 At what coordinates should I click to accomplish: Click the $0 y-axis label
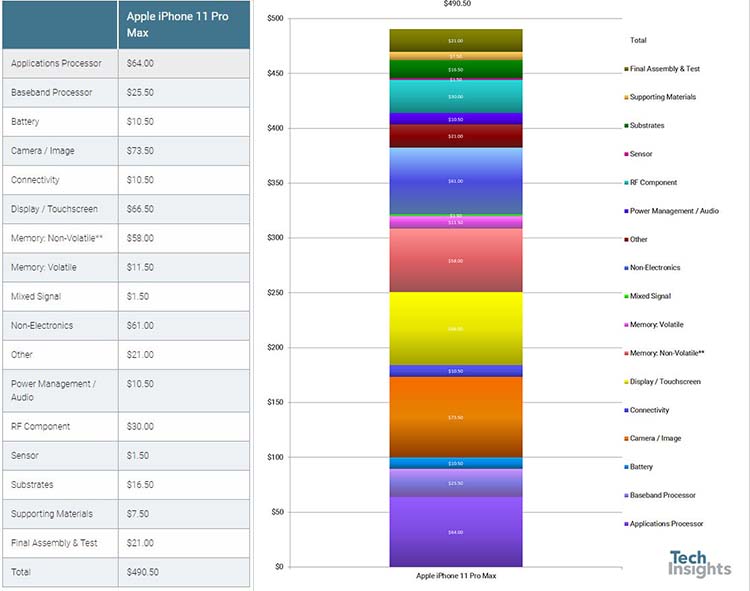coord(279,567)
